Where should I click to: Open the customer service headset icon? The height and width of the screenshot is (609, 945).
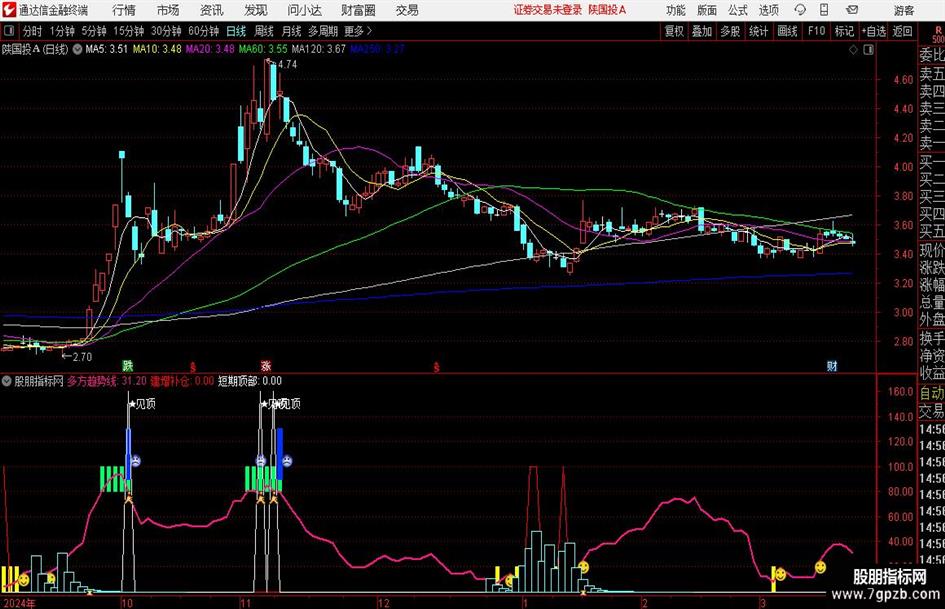point(800,10)
